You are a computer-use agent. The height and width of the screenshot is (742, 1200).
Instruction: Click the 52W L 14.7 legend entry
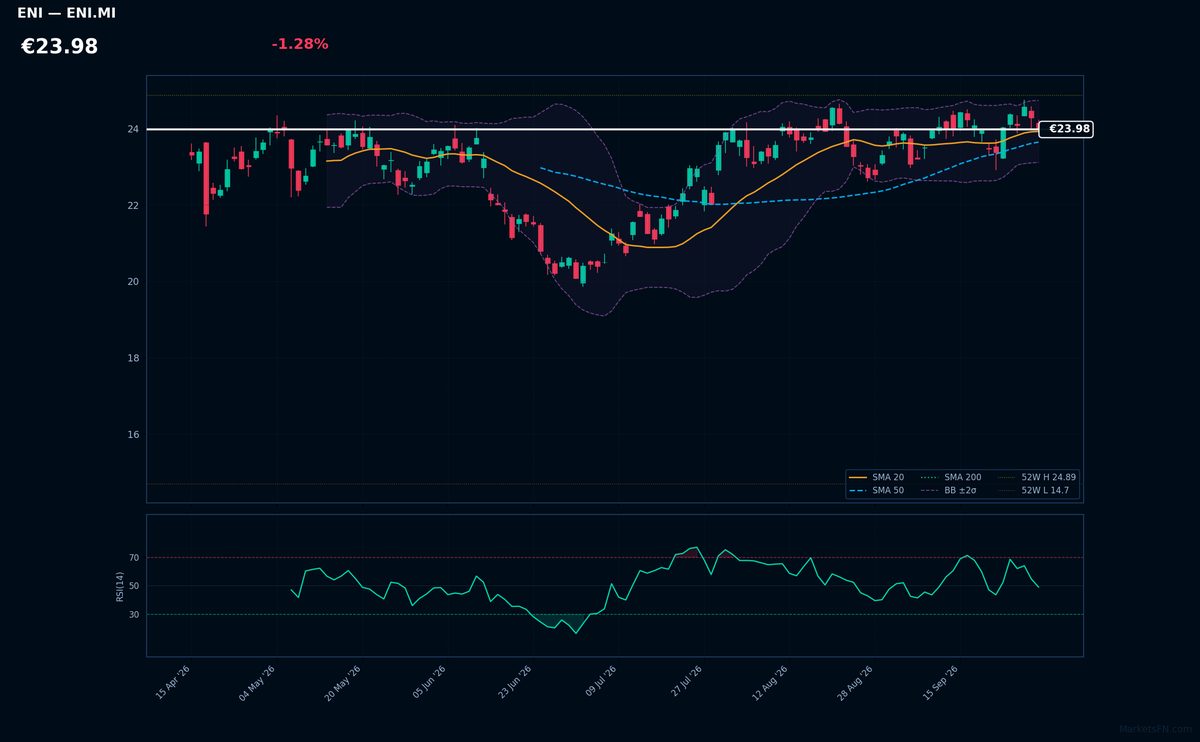pos(1034,491)
